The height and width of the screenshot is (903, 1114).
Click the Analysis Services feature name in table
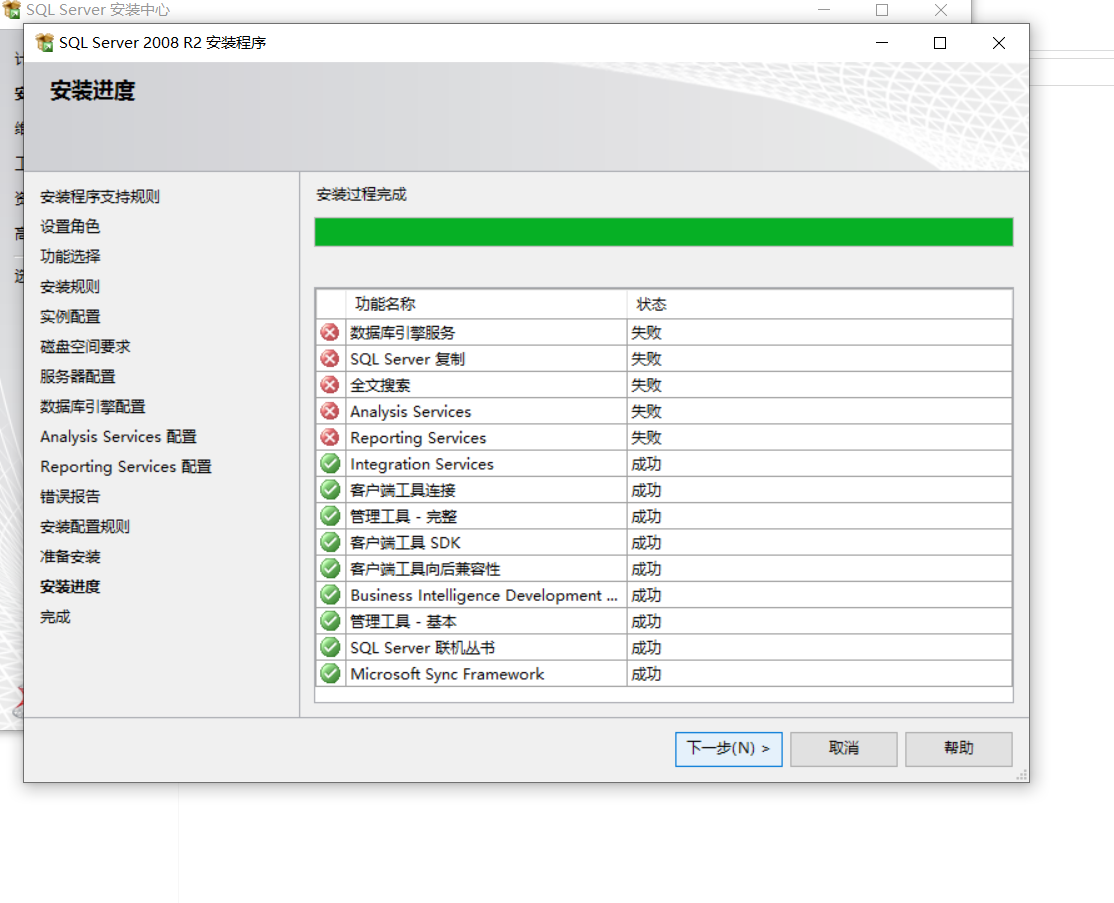point(410,411)
